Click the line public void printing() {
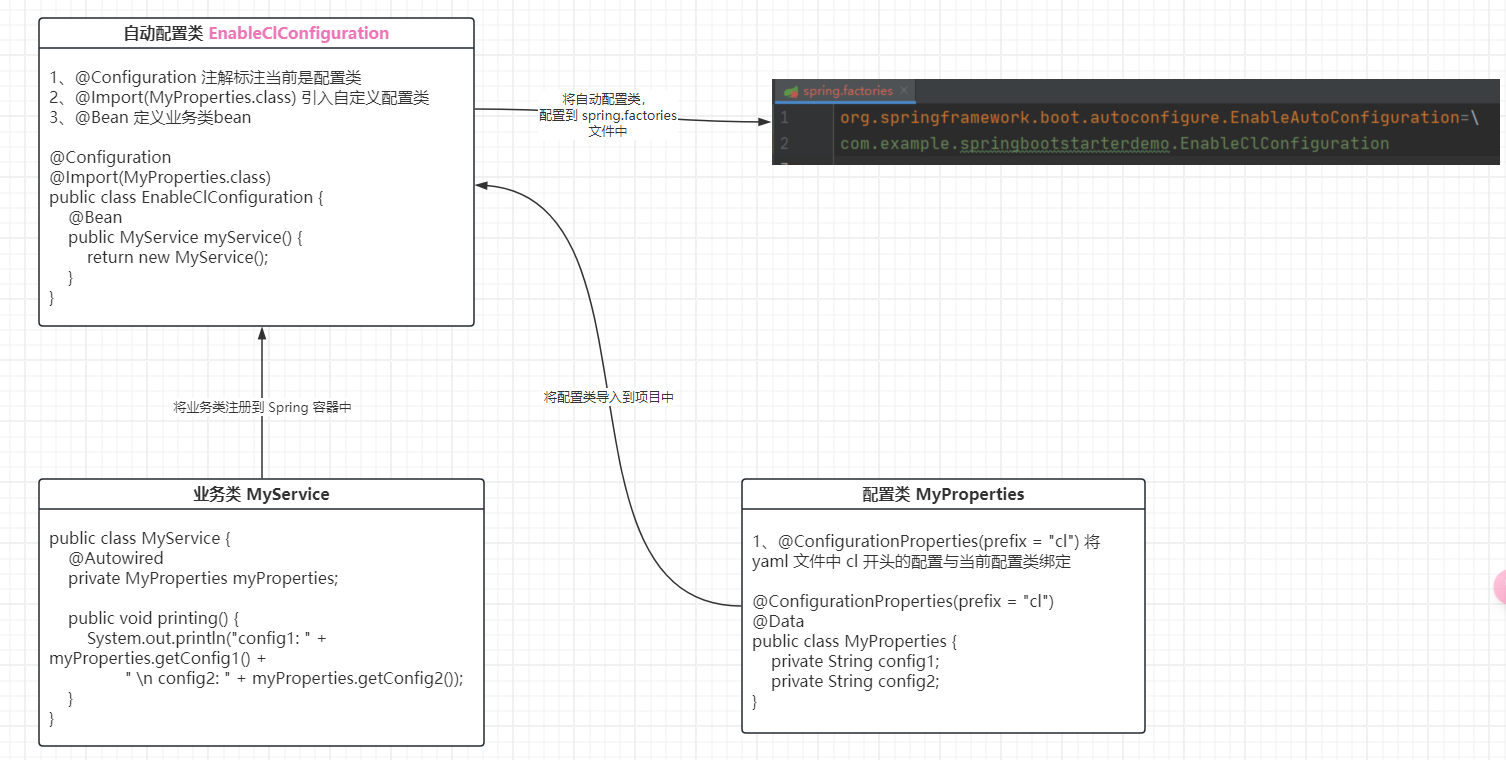This screenshot has height=760, width=1506. [x=154, y=618]
